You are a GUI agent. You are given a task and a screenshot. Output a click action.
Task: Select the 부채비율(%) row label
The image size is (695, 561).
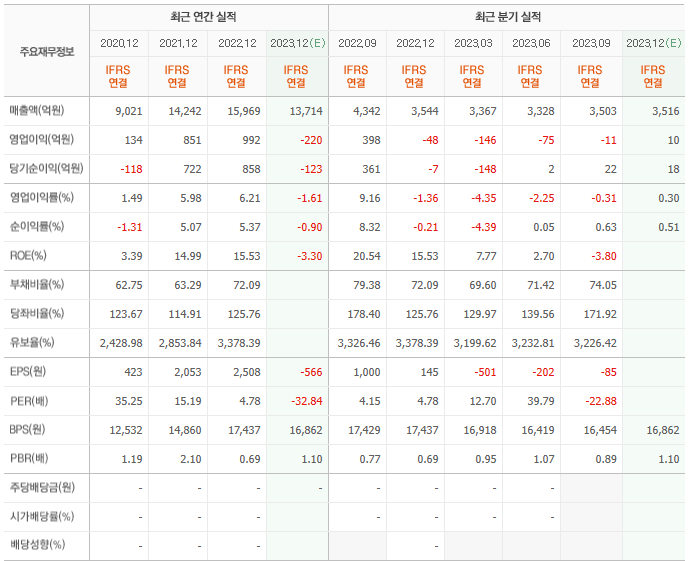[x=37, y=284]
